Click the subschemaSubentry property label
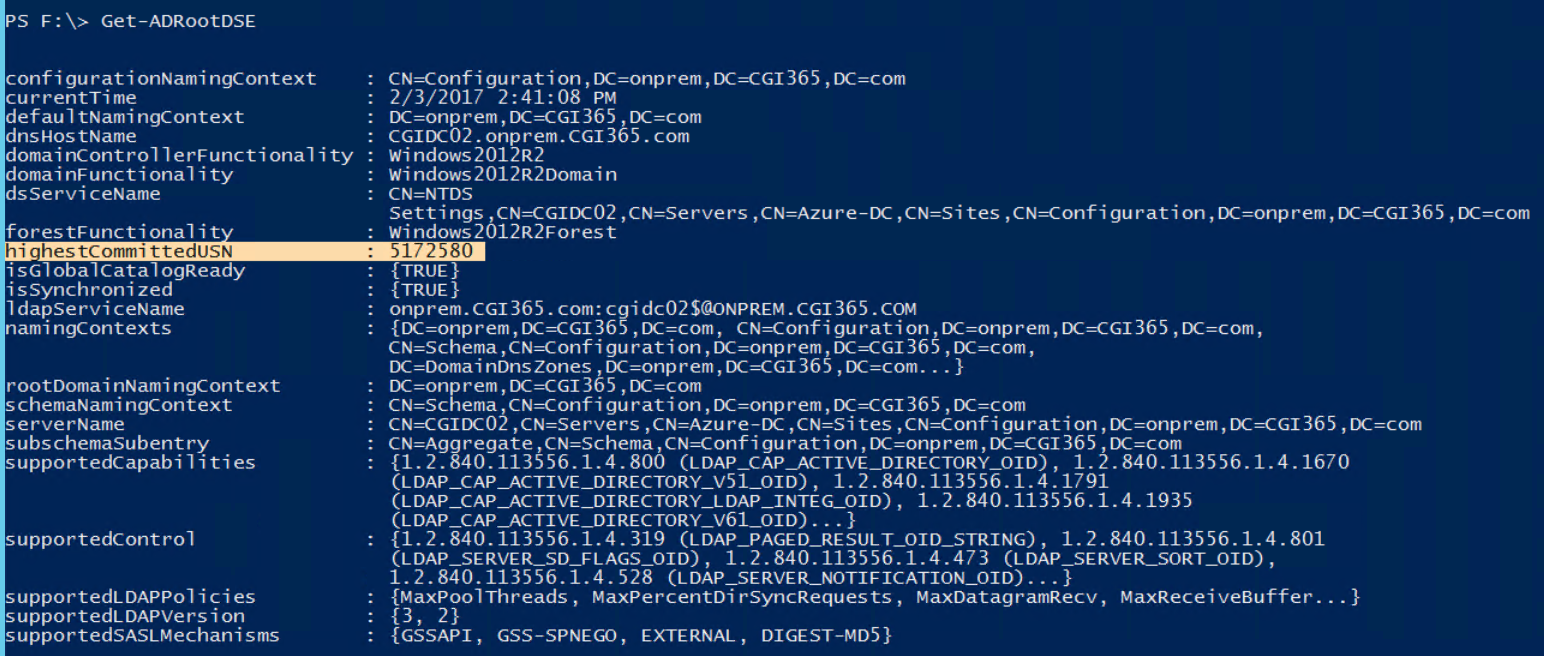The image size is (1544, 656). coord(107,443)
